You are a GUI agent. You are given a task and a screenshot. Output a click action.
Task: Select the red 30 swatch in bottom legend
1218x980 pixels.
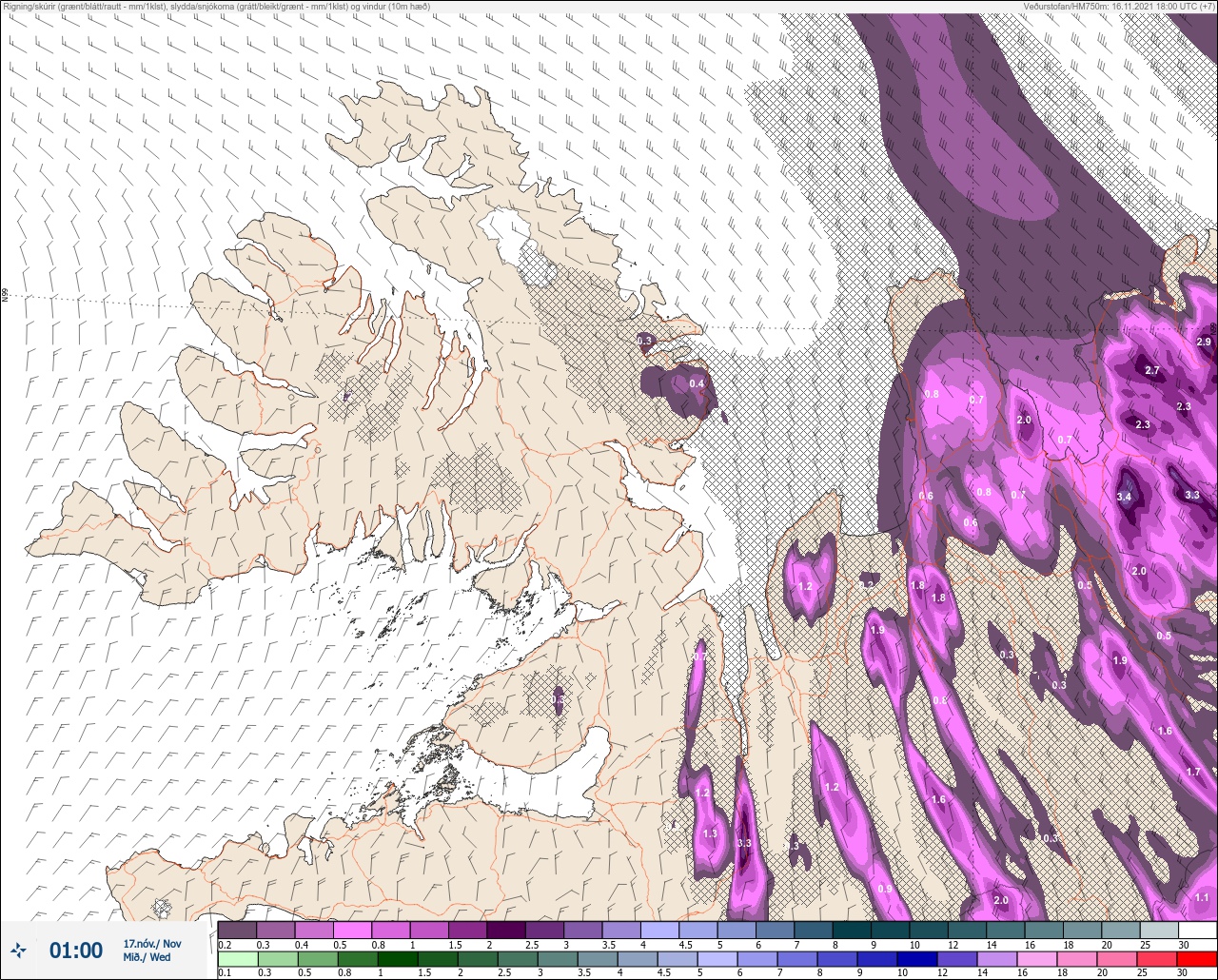pos(1198,958)
